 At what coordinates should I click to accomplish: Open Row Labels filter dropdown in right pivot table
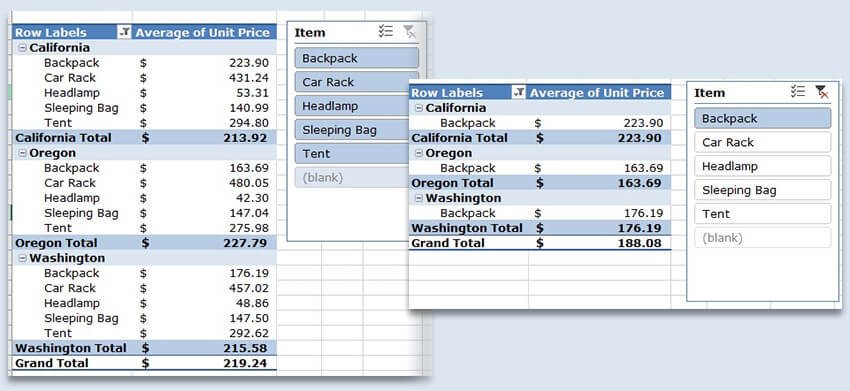pos(519,93)
